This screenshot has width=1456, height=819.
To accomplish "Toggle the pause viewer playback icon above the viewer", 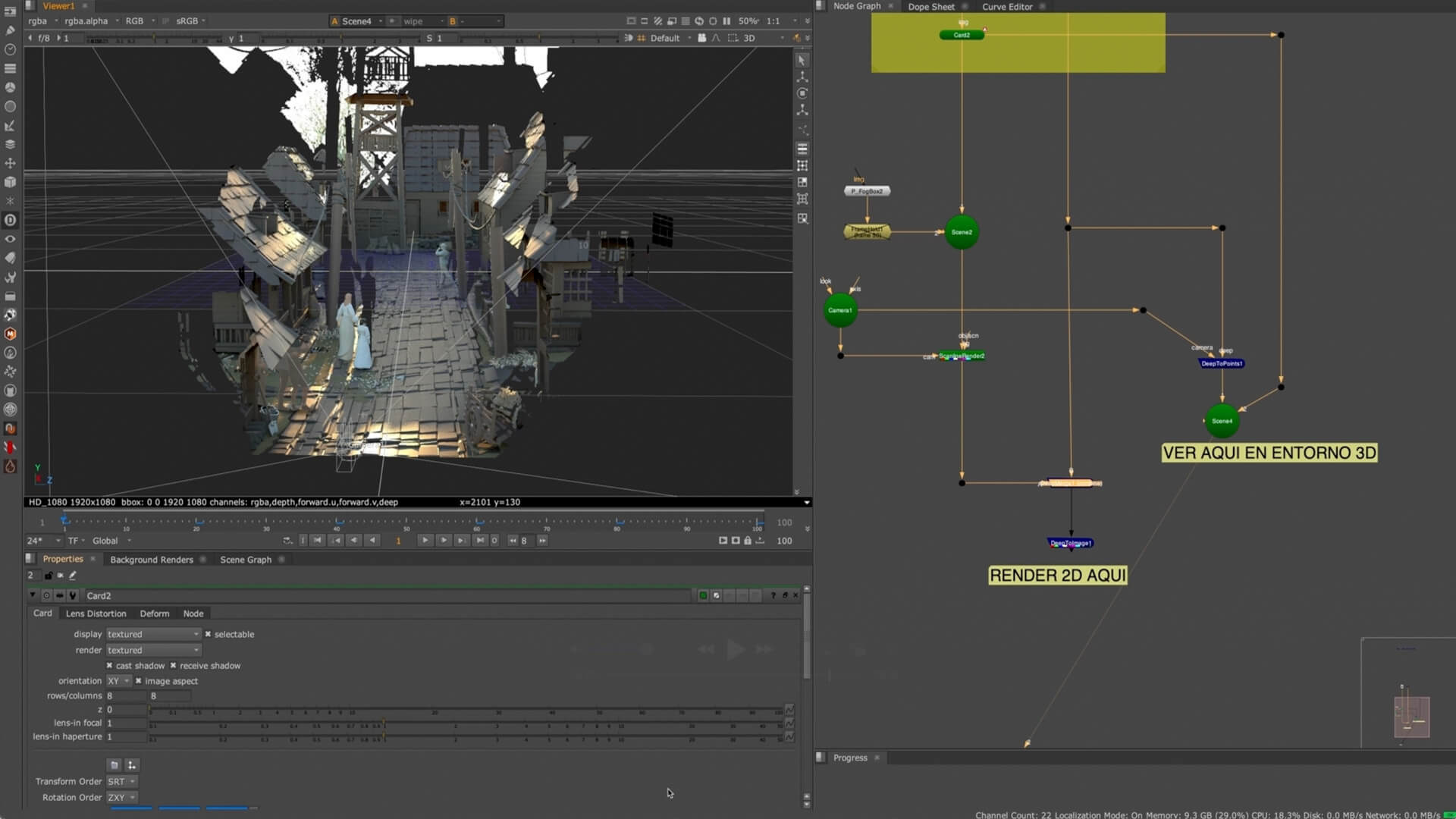I will 727,21.
